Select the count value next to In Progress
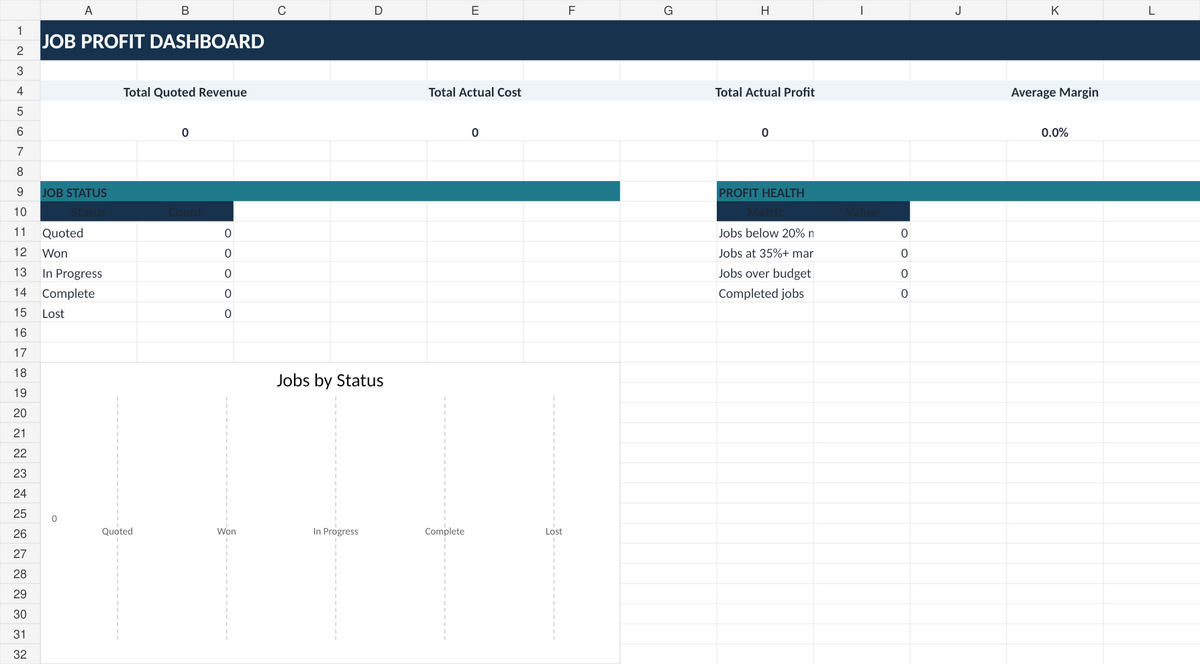1200x664 pixels. [185, 273]
